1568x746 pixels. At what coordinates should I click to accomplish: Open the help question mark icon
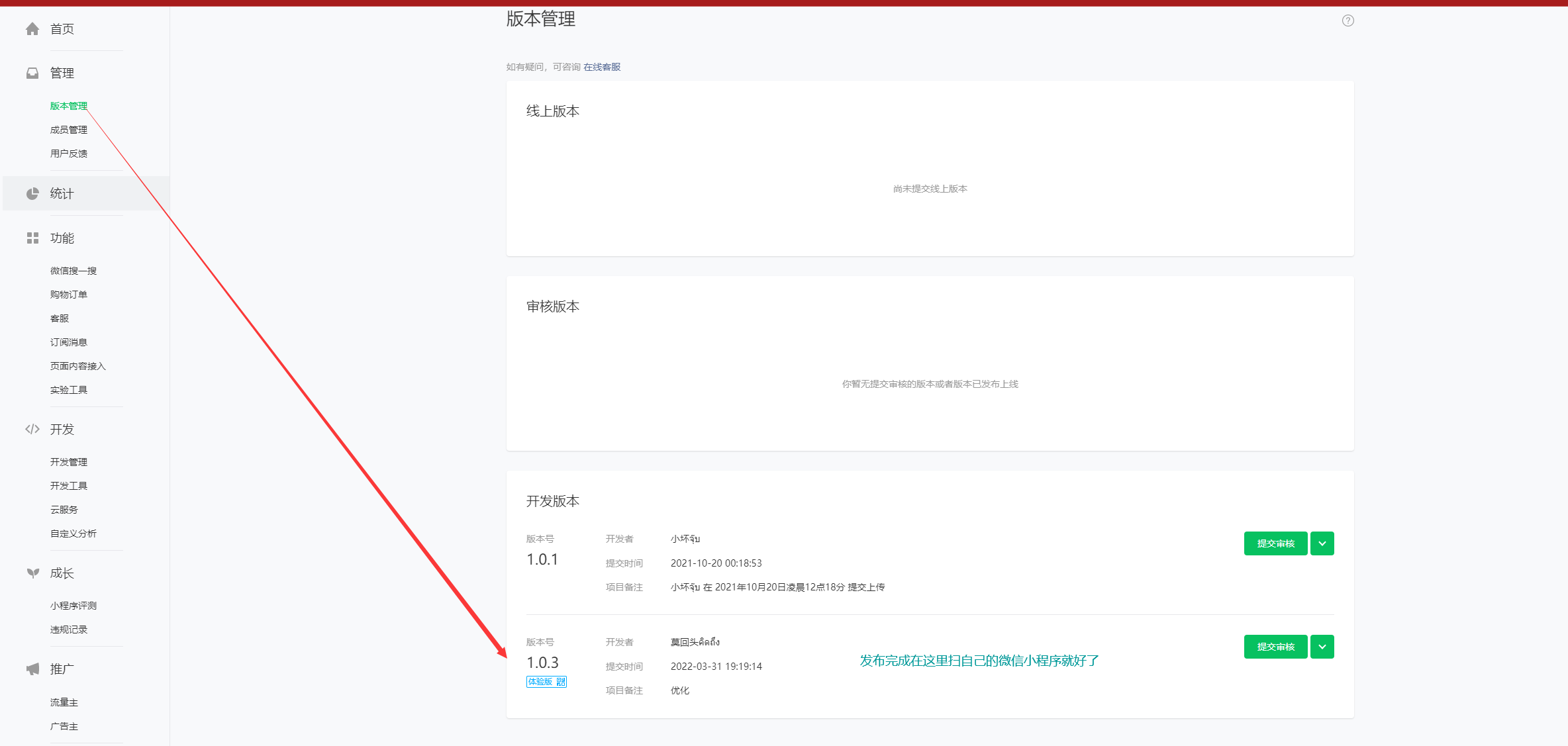click(x=1347, y=21)
